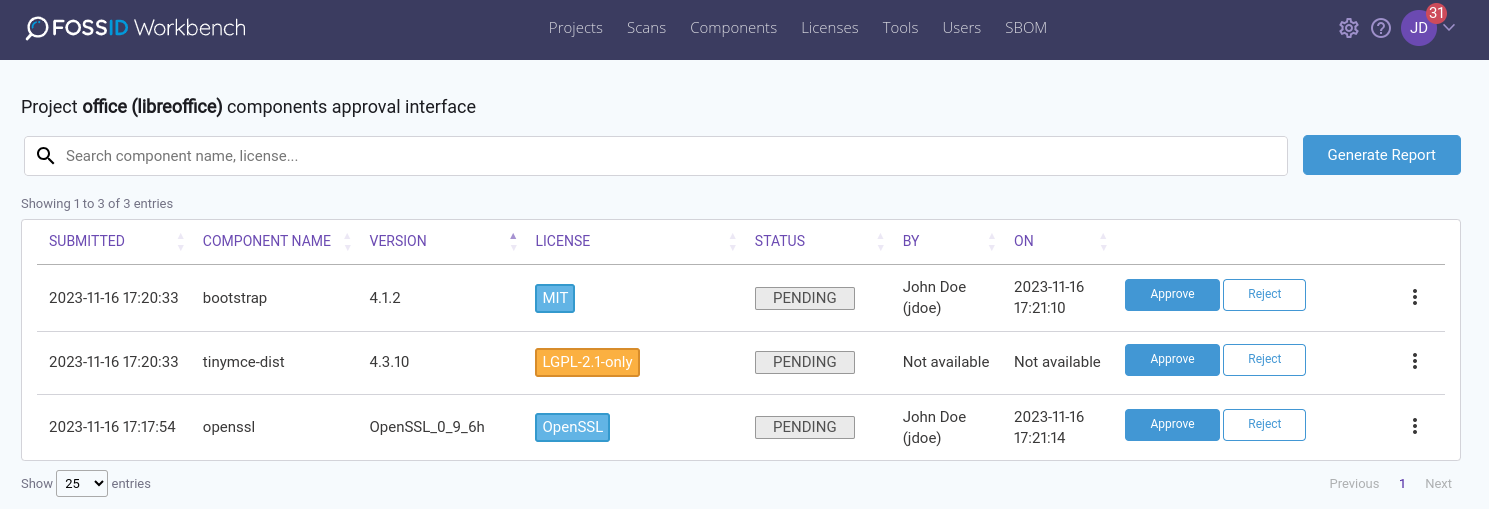
Task: Sort by Component Name column arrows
Action: (x=348, y=241)
